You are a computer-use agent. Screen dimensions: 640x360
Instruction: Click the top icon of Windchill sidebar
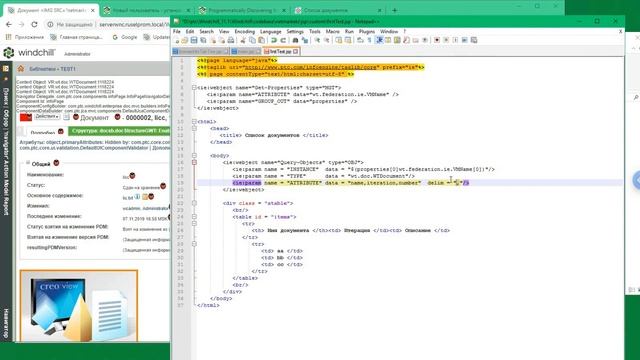coord(6,69)
